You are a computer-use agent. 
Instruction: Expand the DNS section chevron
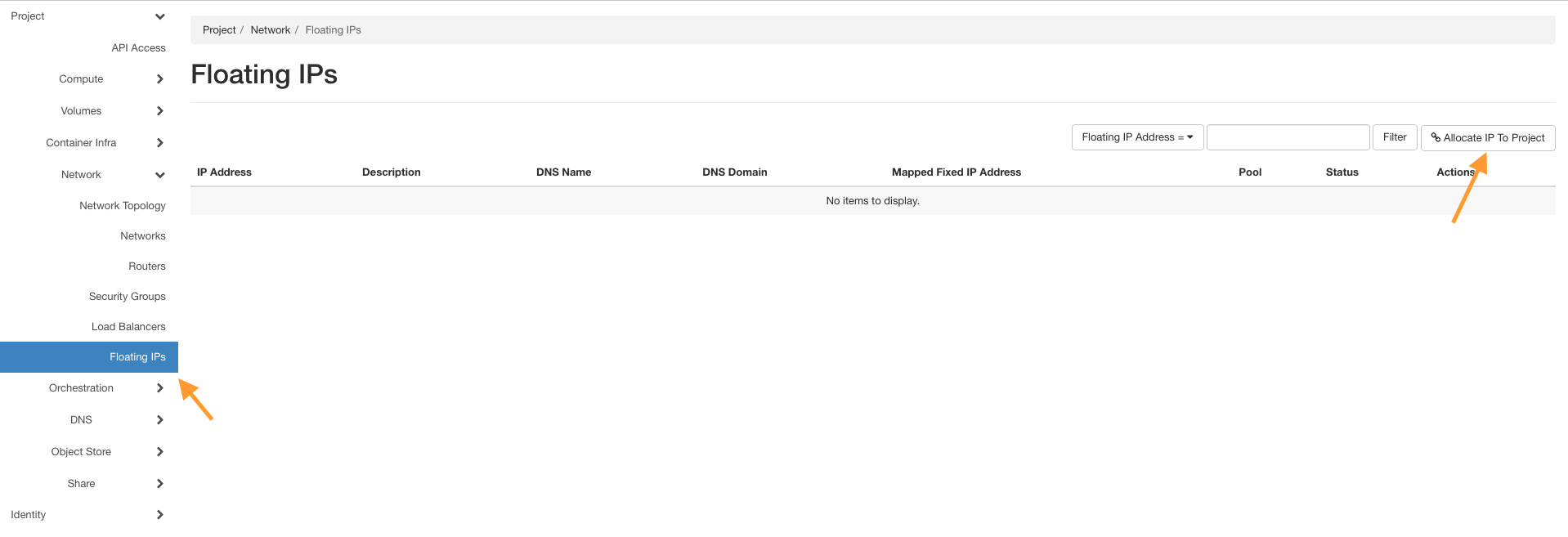point(159,420)
